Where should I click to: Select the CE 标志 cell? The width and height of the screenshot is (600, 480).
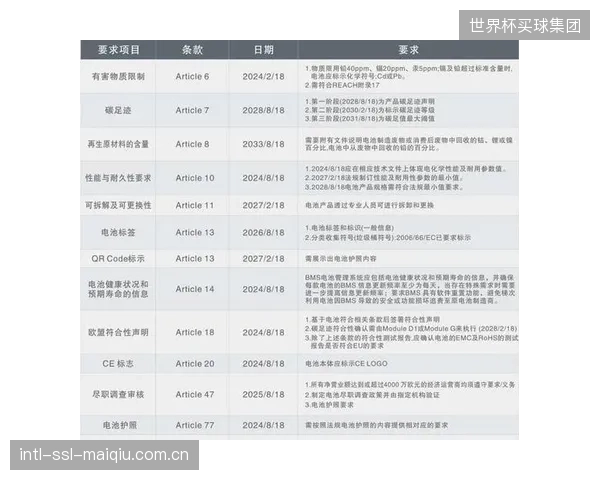[118, 364]
